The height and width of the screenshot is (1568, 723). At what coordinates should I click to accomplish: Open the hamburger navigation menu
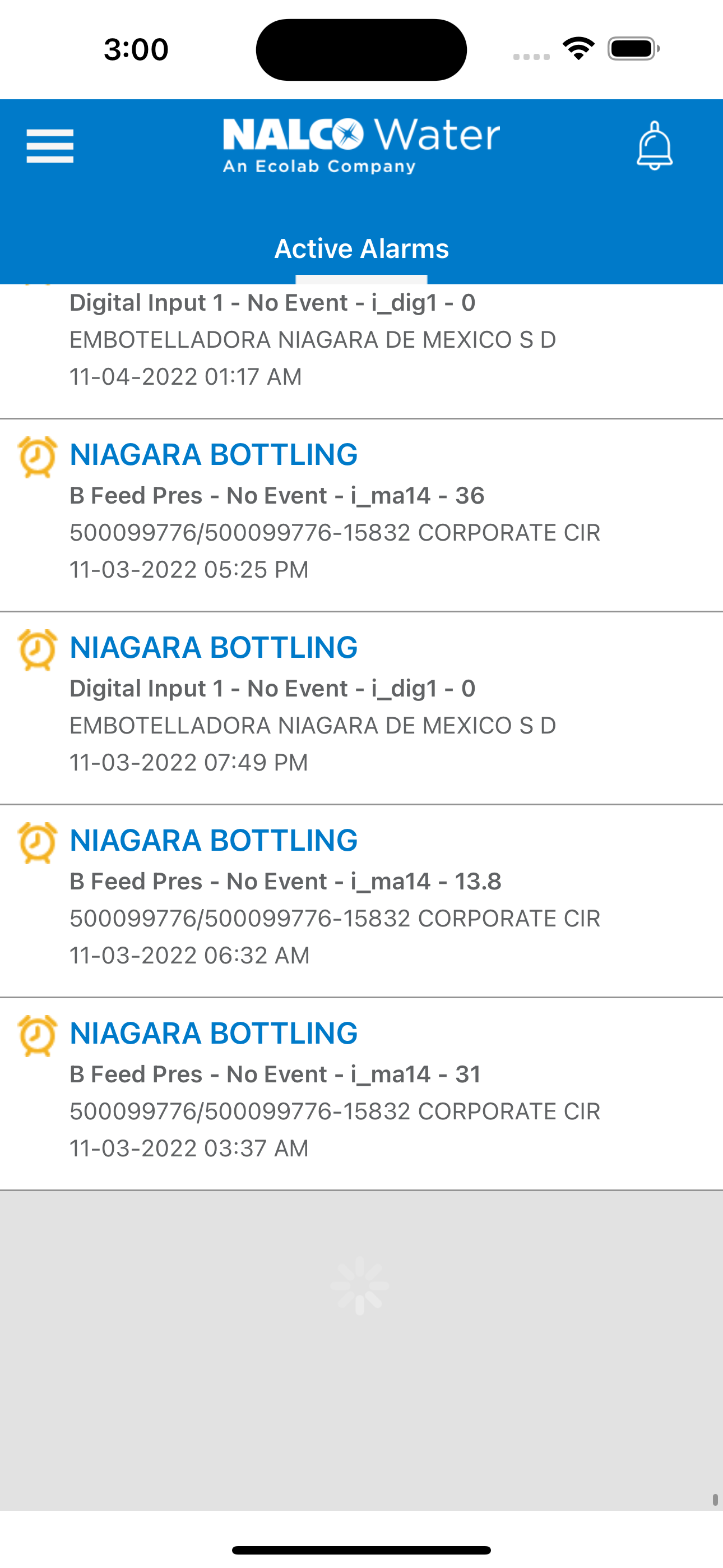[50, 146]
